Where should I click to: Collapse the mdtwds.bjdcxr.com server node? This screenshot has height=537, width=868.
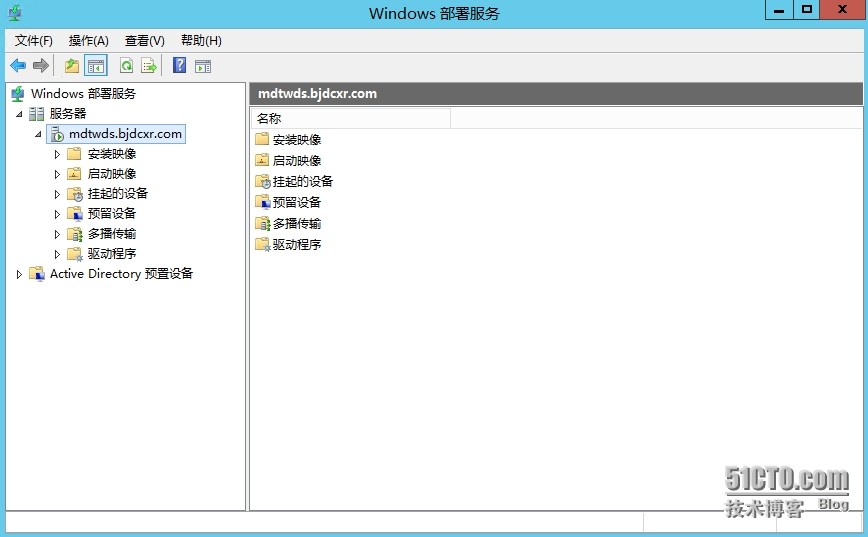coord(38,134)
